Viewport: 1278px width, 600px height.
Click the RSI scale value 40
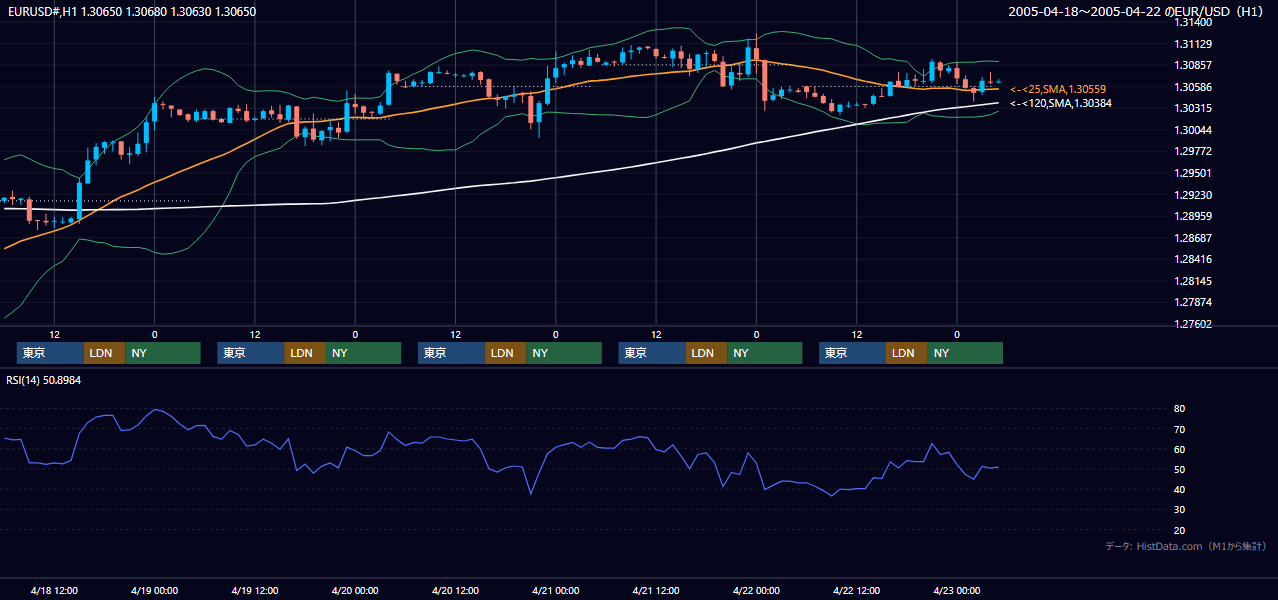click(1180, 489)
